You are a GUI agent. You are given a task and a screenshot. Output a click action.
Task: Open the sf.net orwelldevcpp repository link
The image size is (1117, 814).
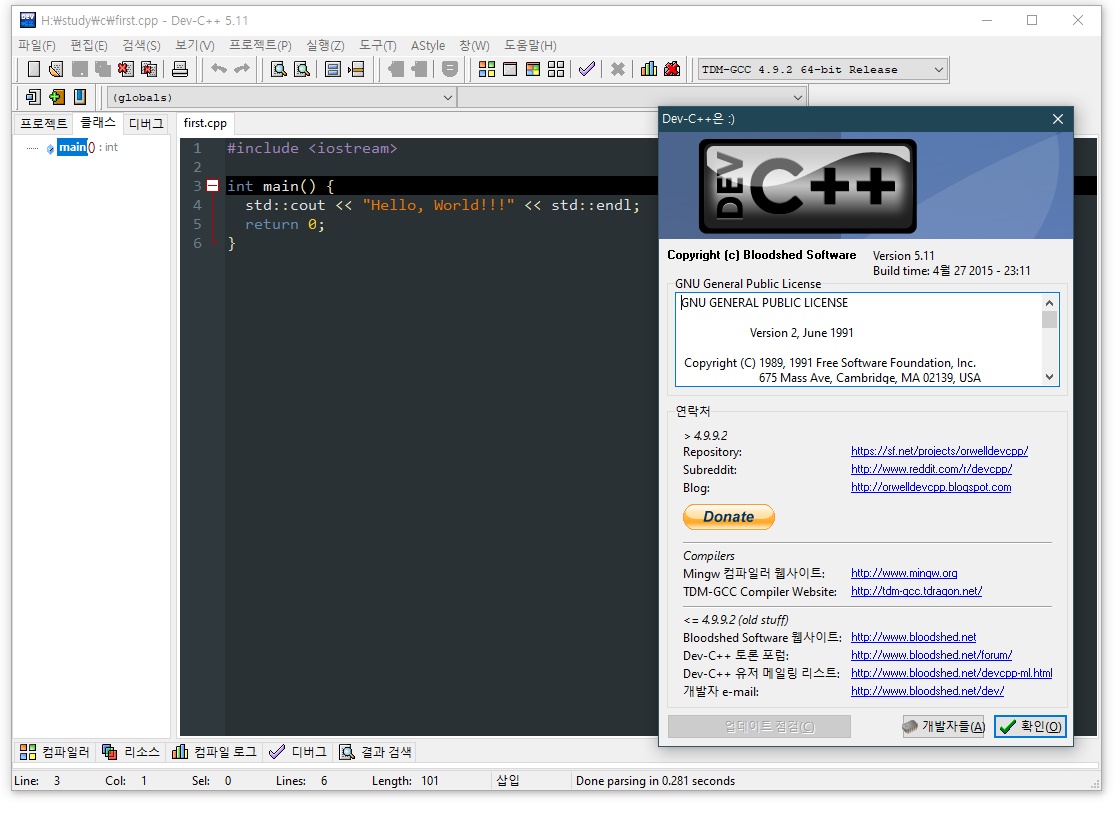tap(940, 452)
